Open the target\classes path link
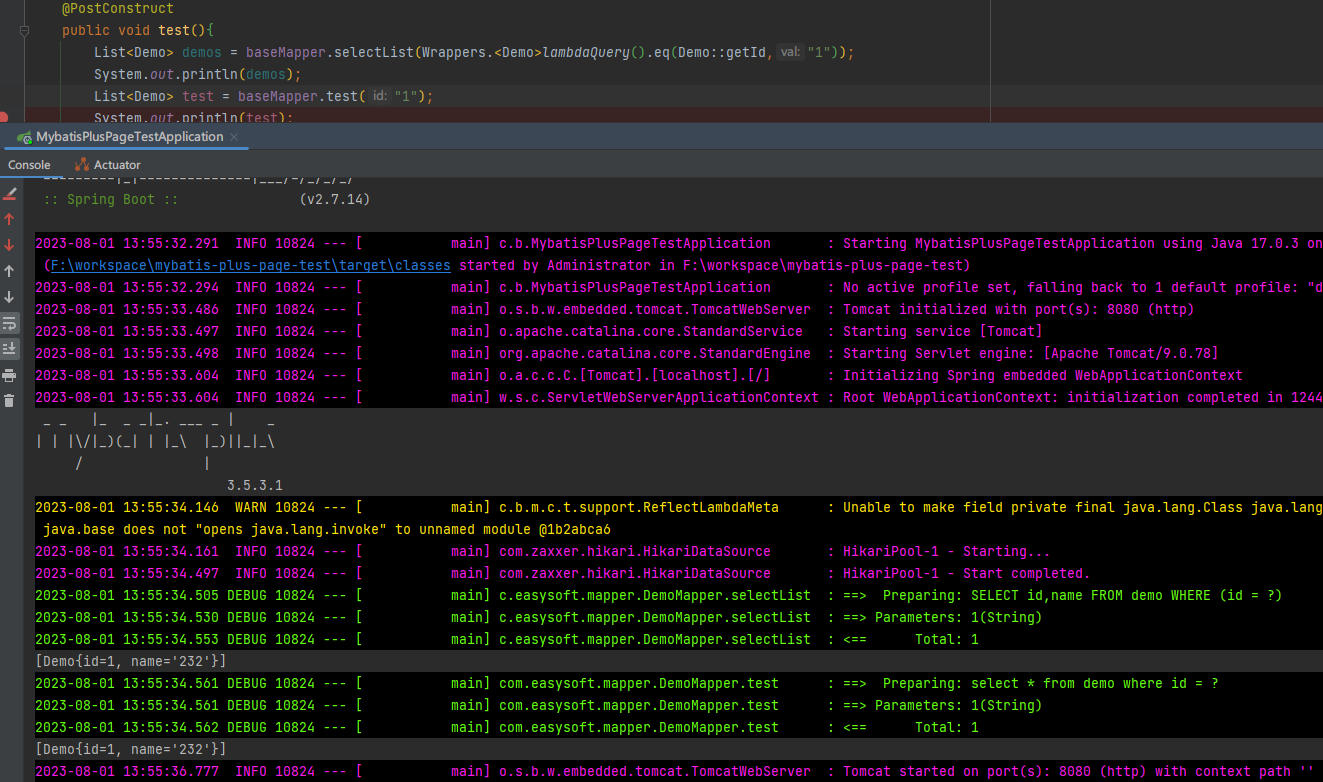 pyautogui.click(x=249, y=265)
